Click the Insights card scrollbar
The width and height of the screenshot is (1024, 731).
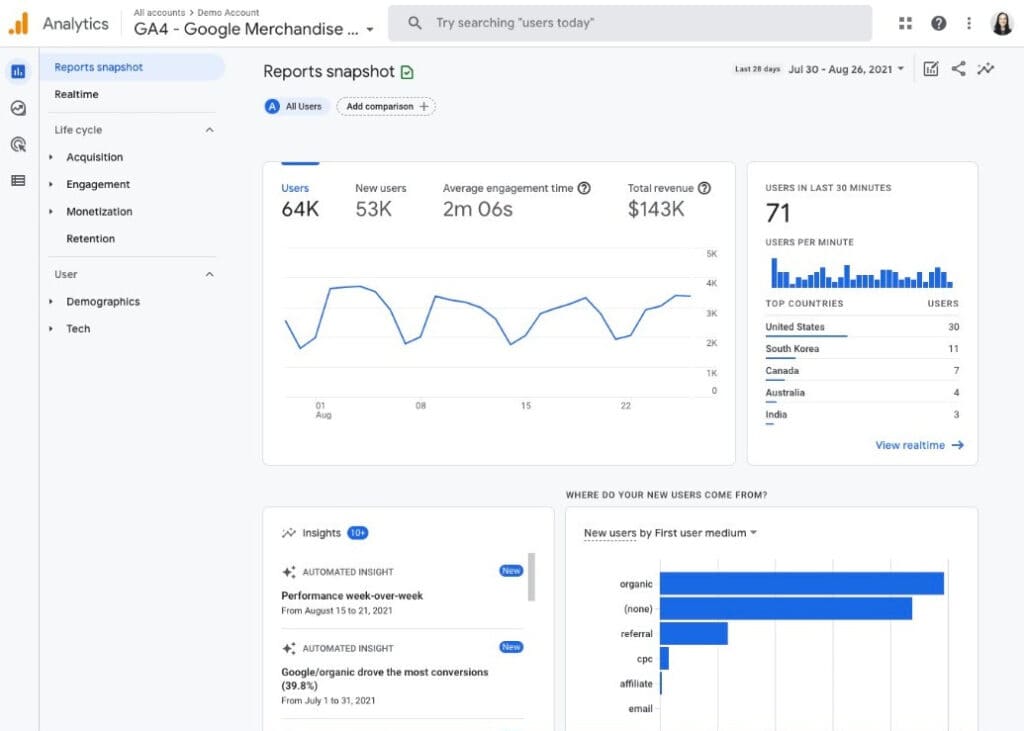[x=532, y=577]
